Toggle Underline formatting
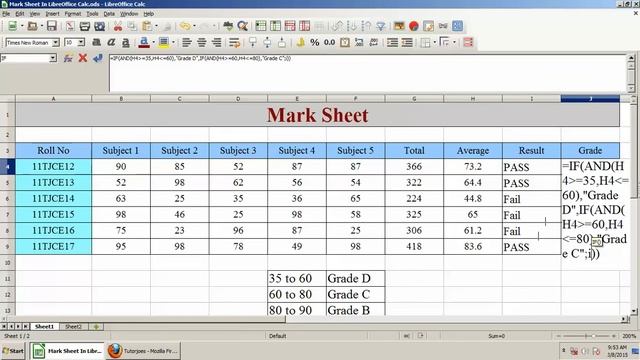The image size is (640, 360). [x=126, y=42]
